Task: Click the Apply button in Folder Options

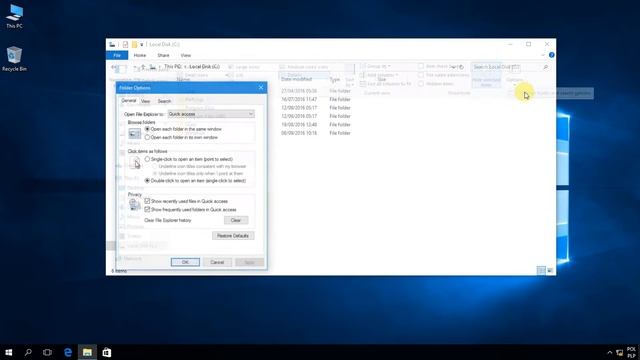Action: [x=249, y=262]
